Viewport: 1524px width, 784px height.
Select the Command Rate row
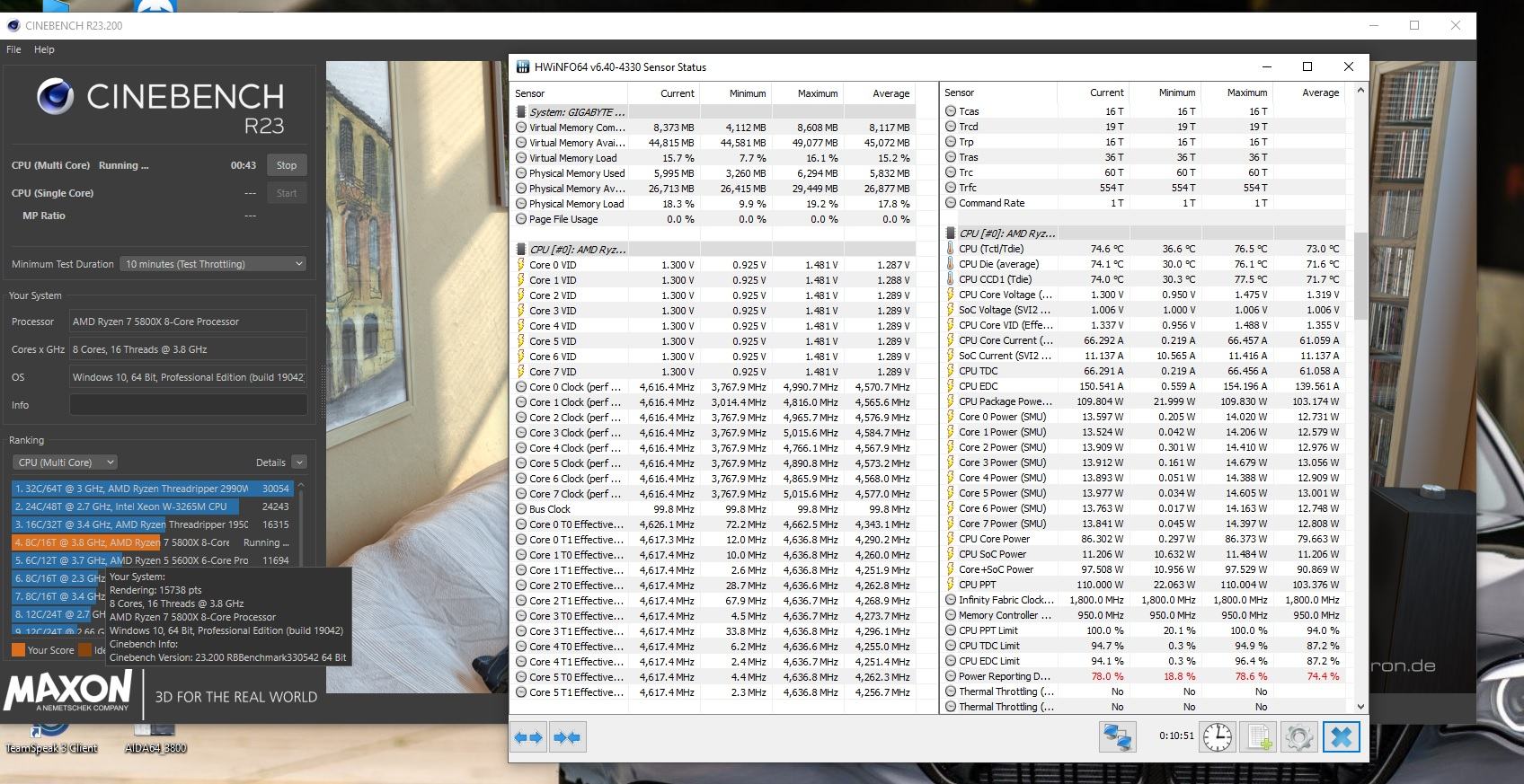click(x=1144, y=203)
